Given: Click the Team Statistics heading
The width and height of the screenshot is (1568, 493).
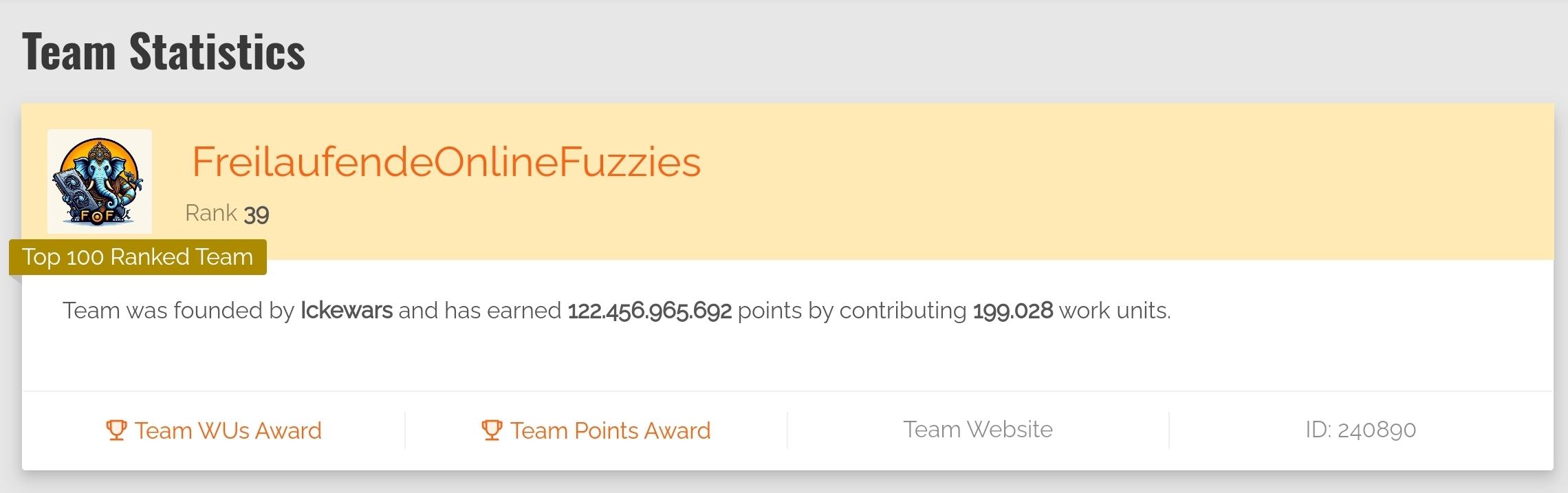Looking at the screenshot, I should (x=164, y=52).
